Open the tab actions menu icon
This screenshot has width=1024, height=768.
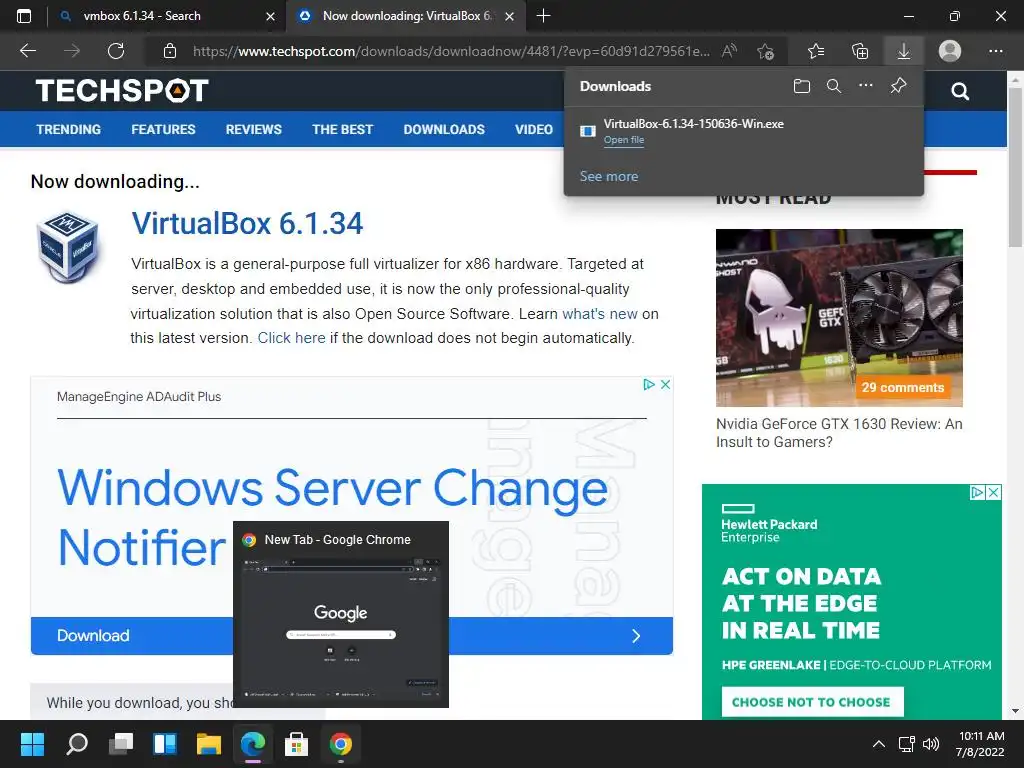[x=24, y=16]
